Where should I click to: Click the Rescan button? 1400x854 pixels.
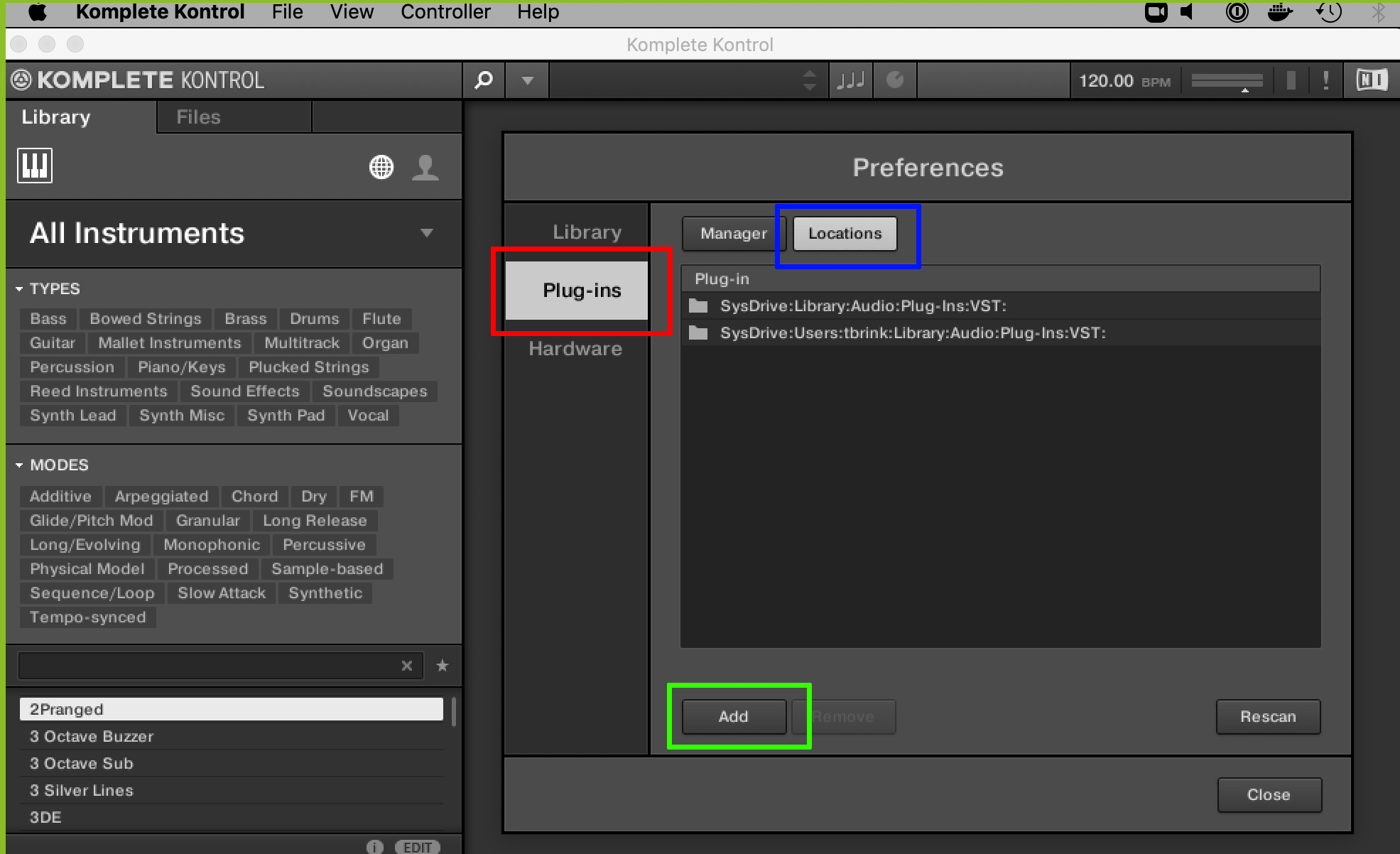[1268, 717]
